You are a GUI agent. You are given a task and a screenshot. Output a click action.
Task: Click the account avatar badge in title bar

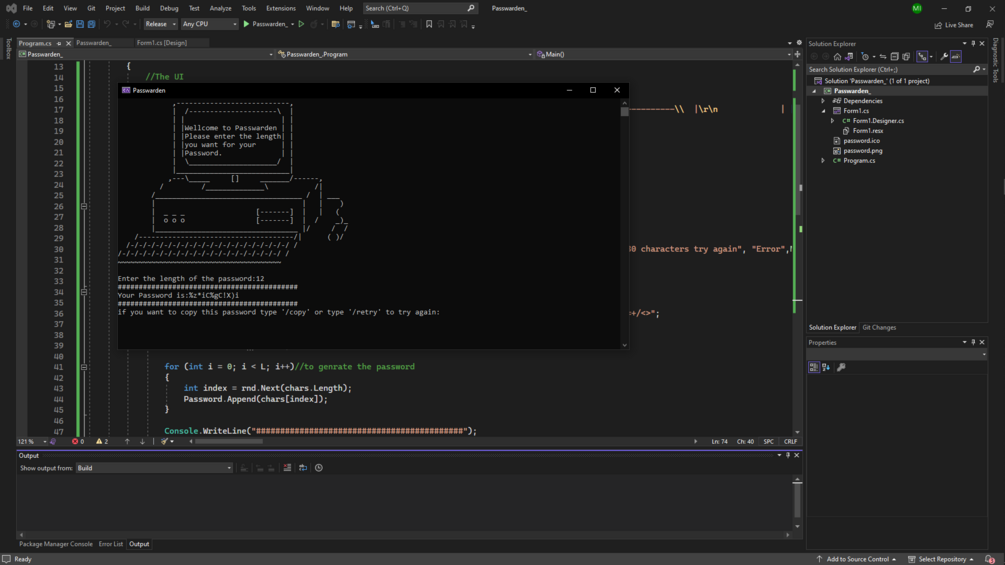(917, 8)
